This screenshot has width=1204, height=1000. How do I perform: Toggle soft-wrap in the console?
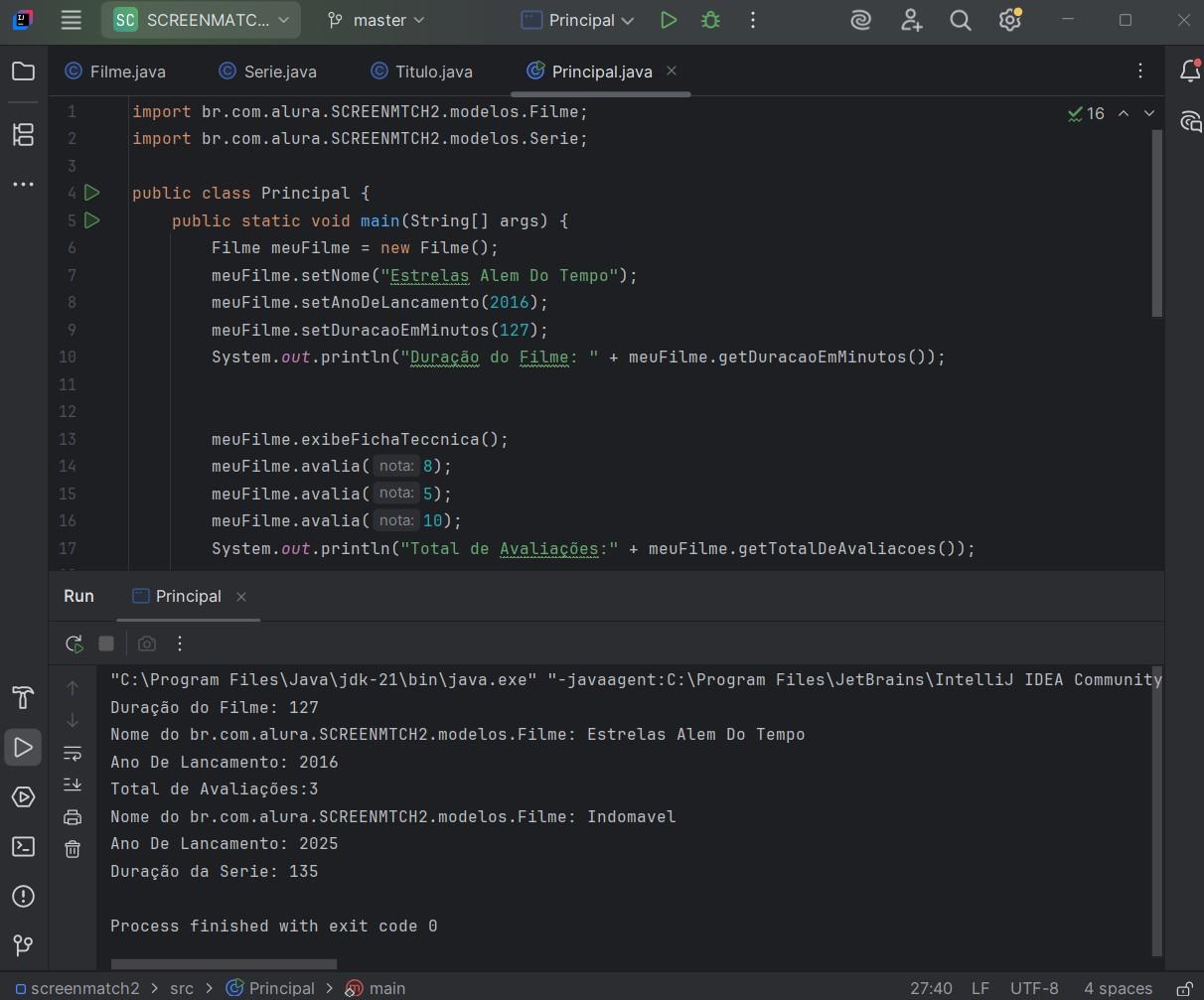pos(73,753)
